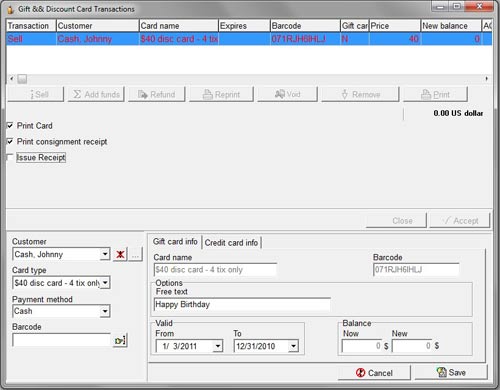The width and height of the screenshot is (500, 390).
Task: Sort by New balance column header
Action: pos(451,26)
